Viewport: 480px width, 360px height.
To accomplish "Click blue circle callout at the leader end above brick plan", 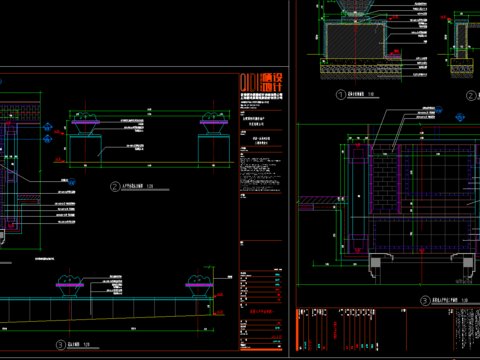I will [439, 110].
